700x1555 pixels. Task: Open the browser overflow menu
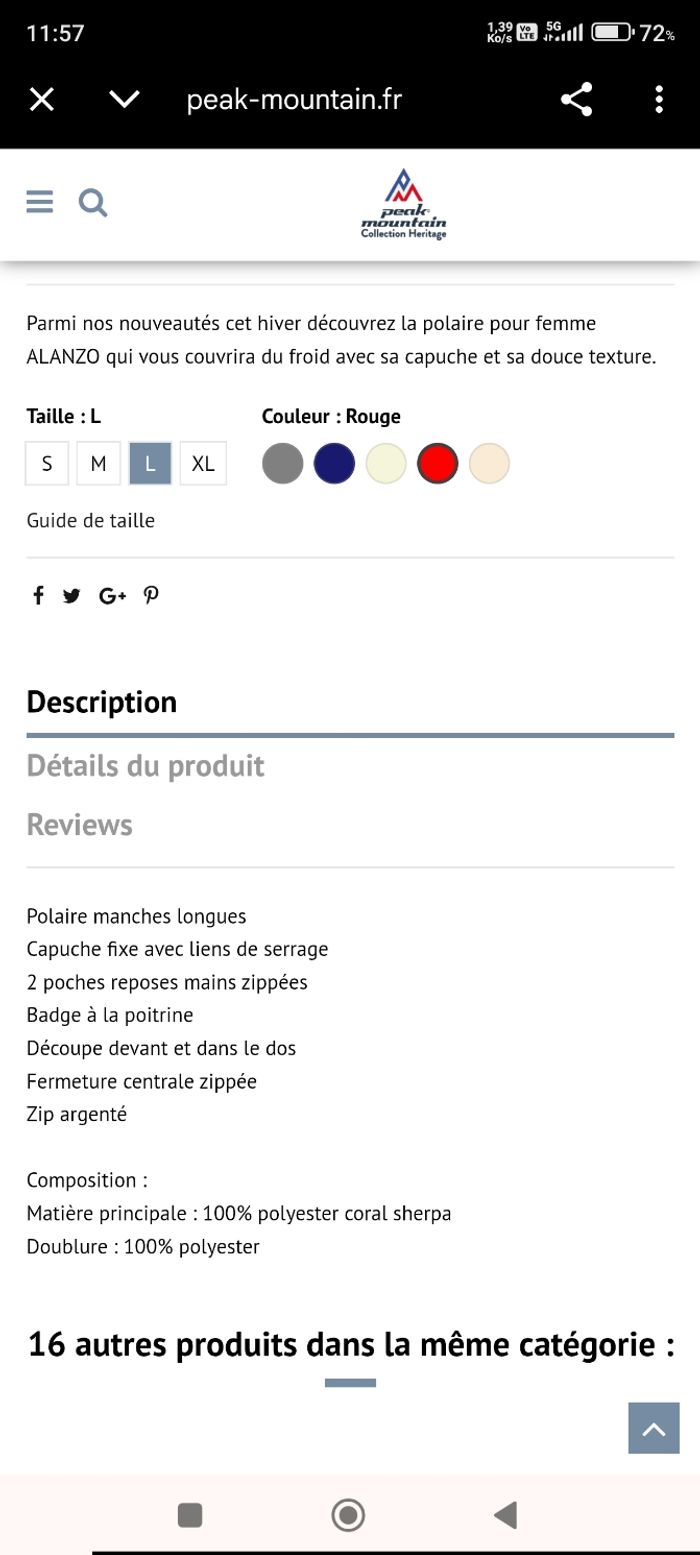click(x=658, y=99)
